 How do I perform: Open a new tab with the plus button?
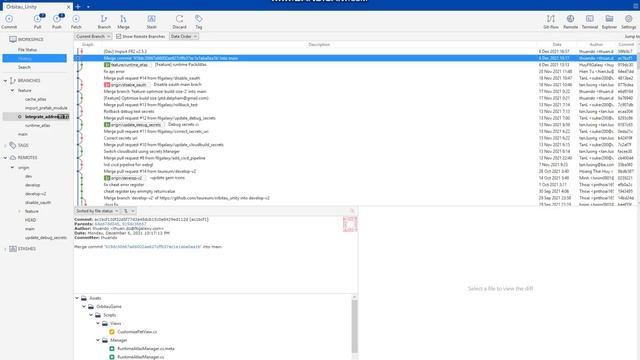[78, 7]
